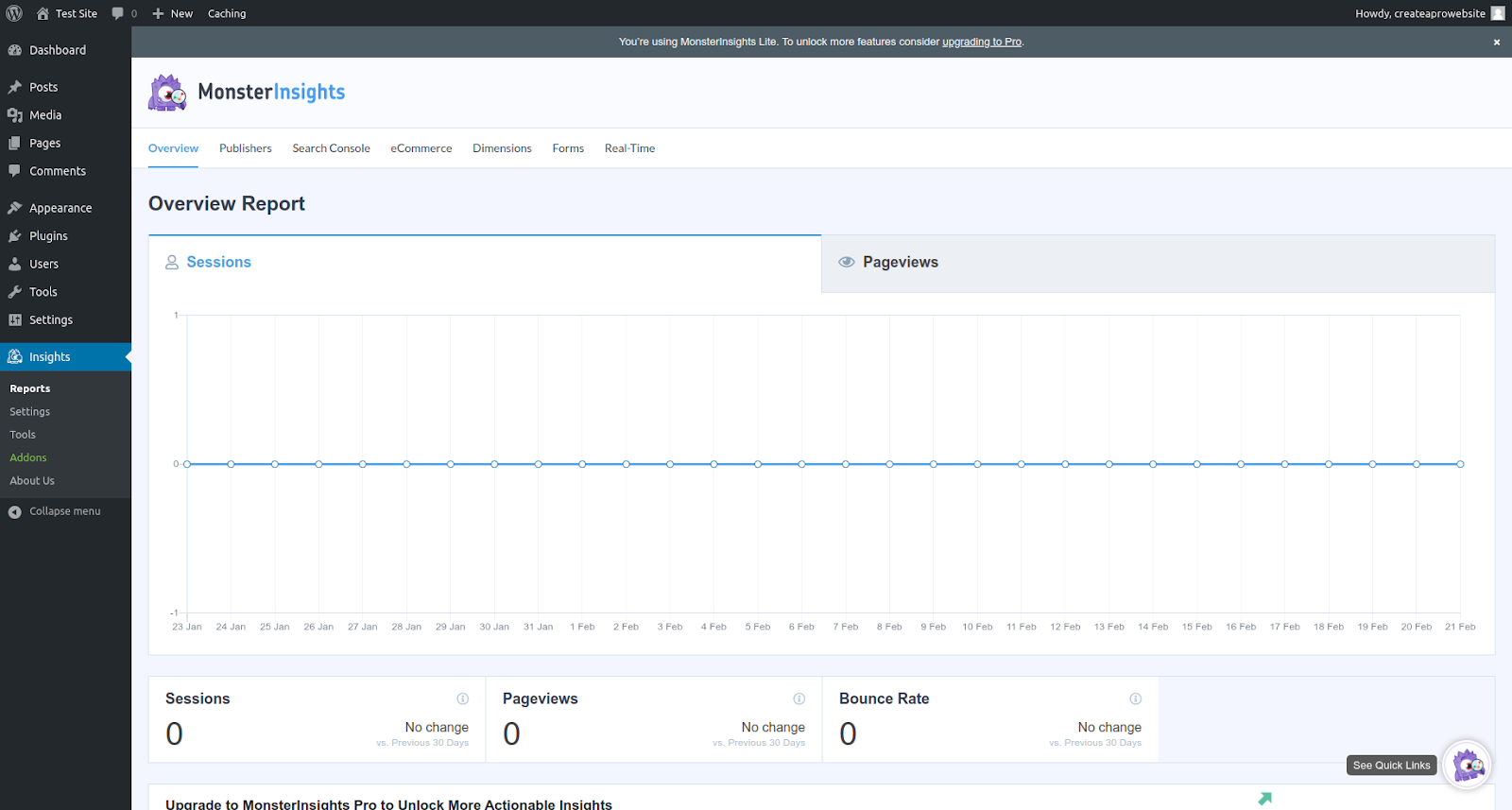Select the Sessions chart tab
Image resolution: width=1512 pixels, height=810 pixels.
click(x=485, y=263)
